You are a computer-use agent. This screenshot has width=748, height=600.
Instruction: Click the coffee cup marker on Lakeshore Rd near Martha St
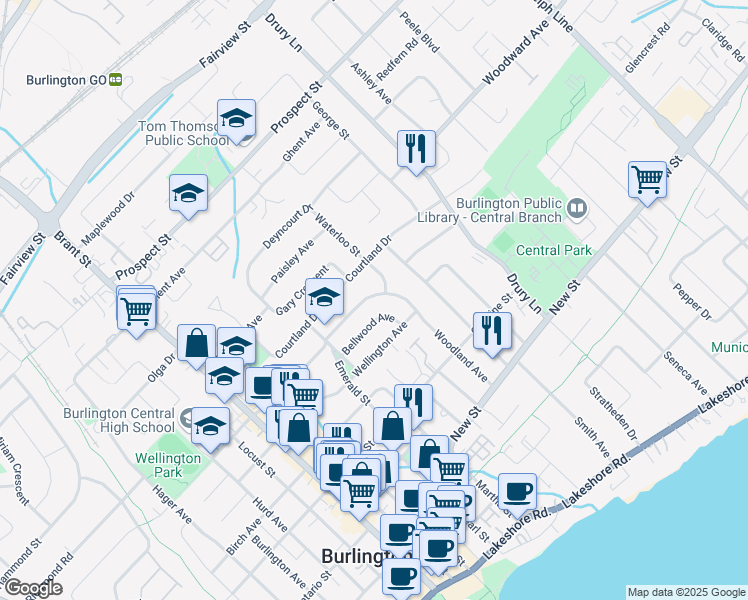[x=518, y=494]
